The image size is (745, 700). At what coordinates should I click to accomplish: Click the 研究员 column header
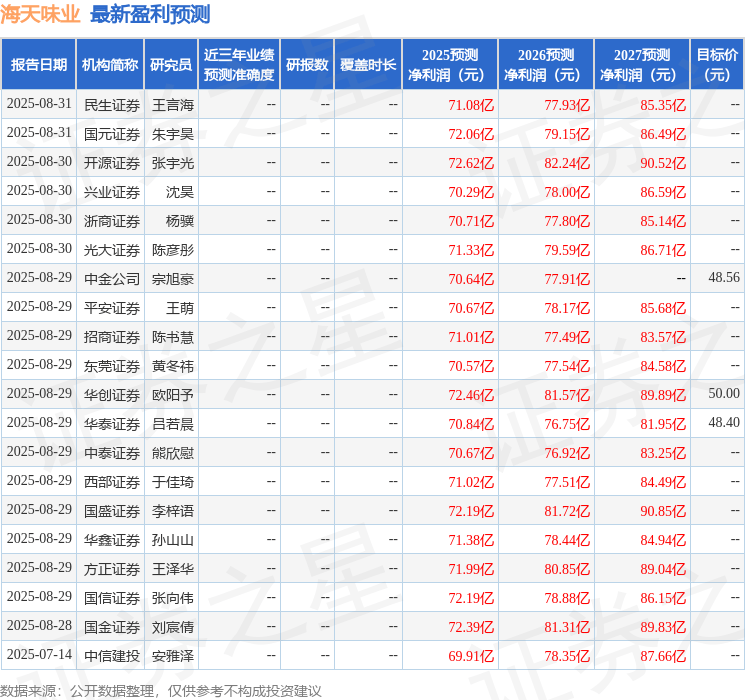171,65
